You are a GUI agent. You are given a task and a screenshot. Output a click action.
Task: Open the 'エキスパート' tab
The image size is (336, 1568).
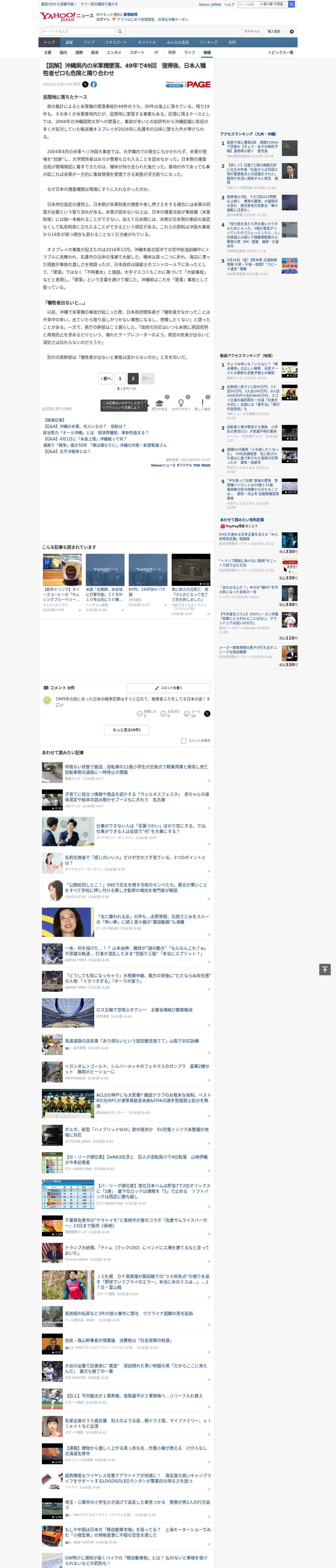pos(116,43)
